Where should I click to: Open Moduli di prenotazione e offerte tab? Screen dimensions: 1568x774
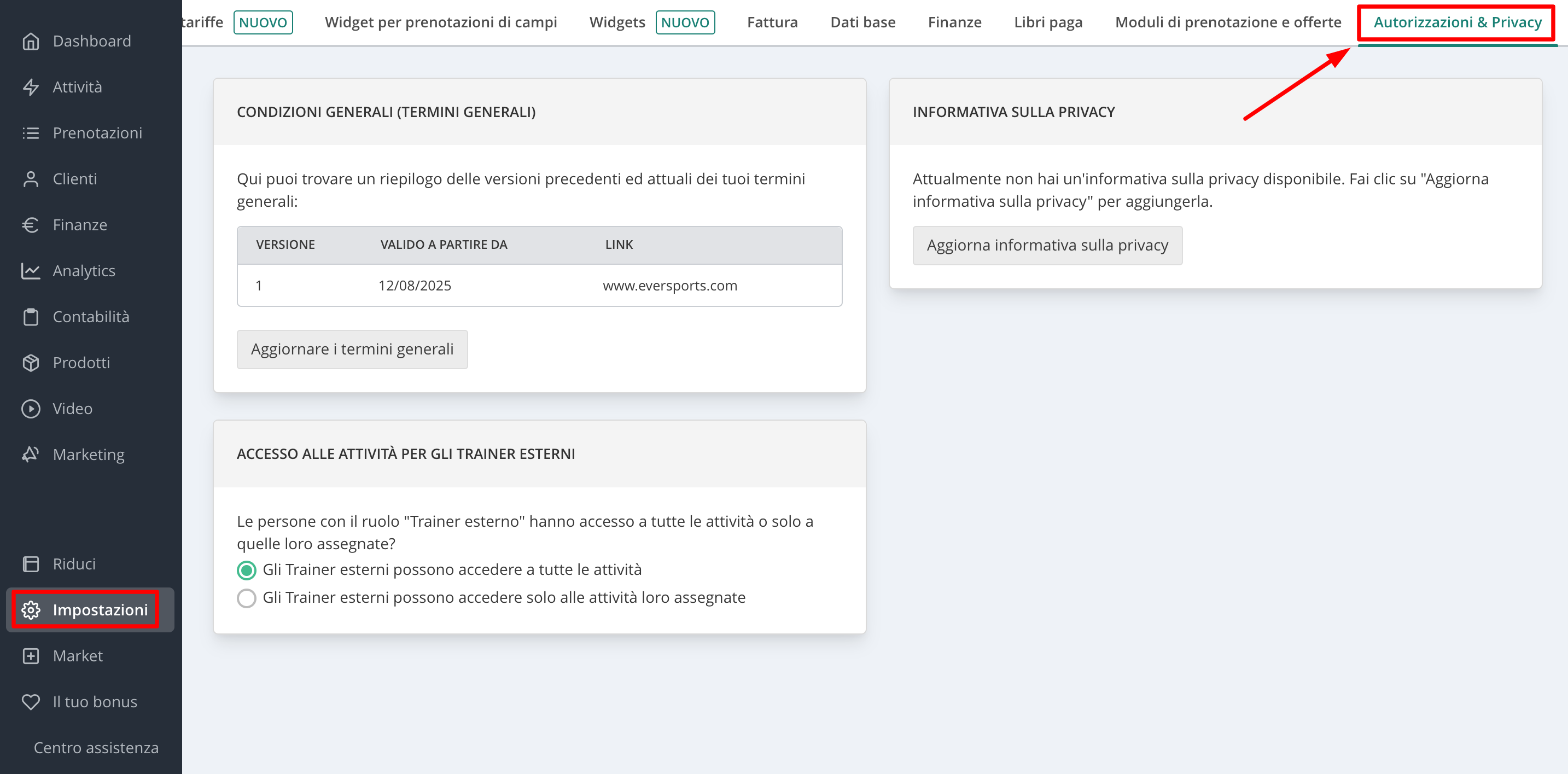click(1228, 22)
